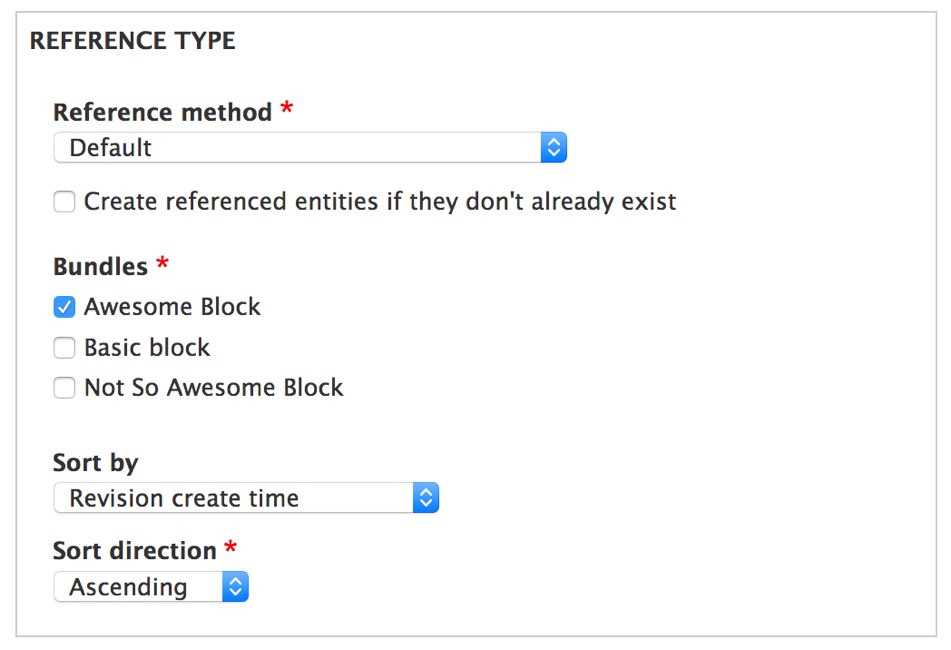Viewport: 951px width, 650px height.
Task: Click the REFERENCE TYPE heading text
Action: [x=132, y=41]
